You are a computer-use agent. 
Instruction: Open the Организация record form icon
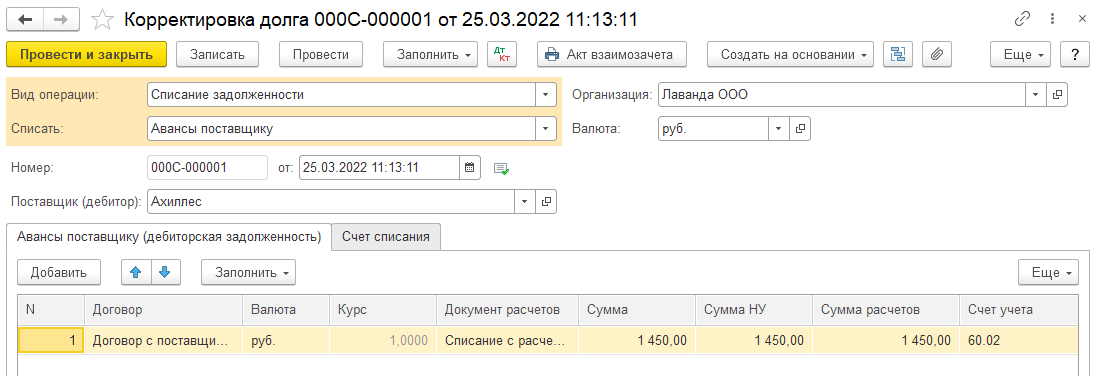(x=1057, y=94)
